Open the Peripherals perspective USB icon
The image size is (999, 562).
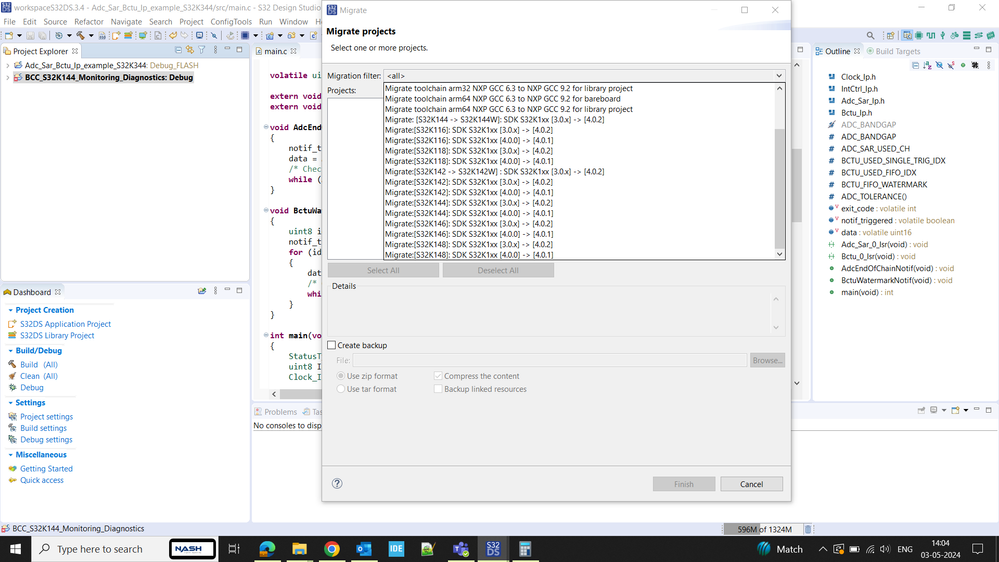(x=942, y=35)
